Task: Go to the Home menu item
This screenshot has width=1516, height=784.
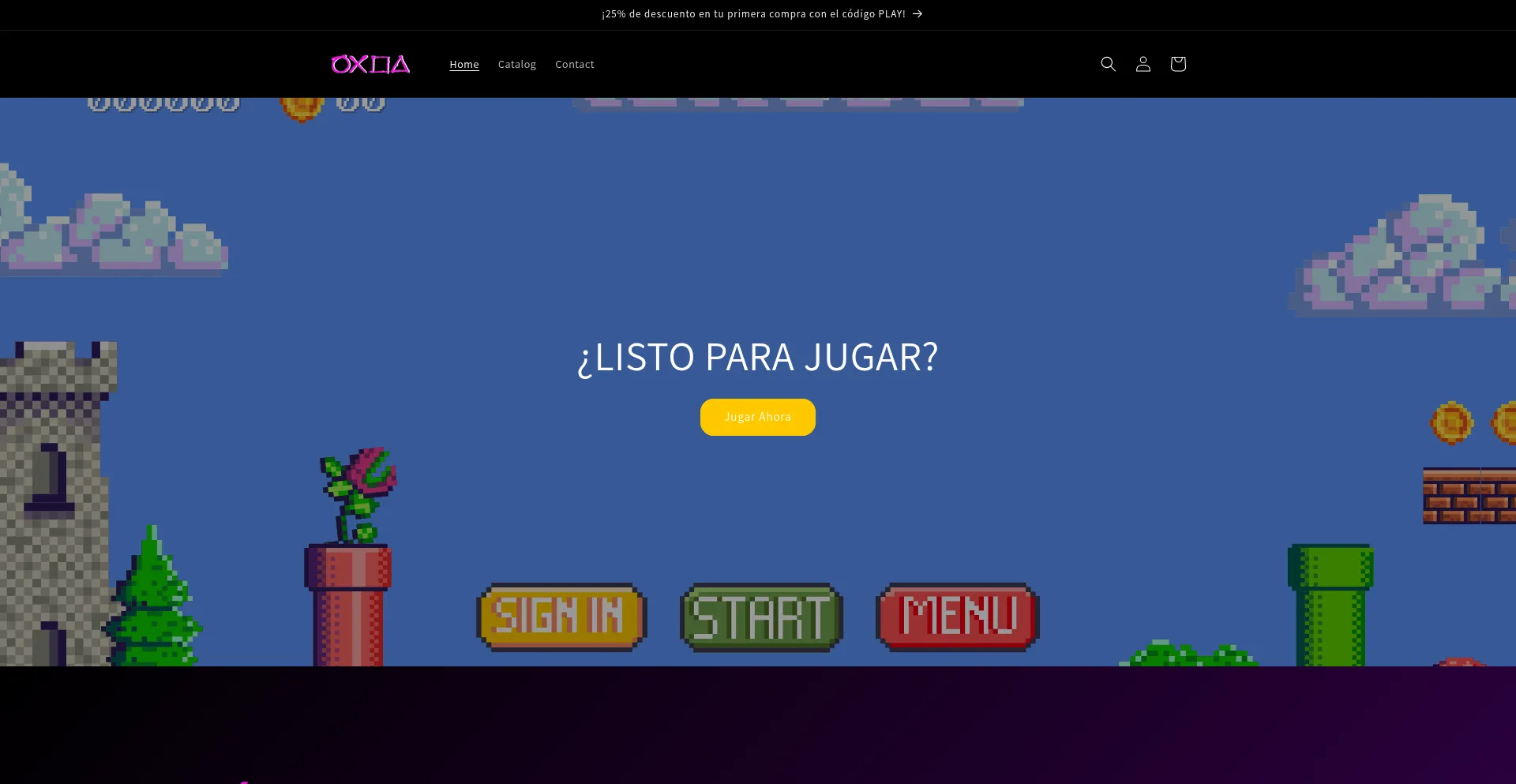Action: (x=464, y=65)
